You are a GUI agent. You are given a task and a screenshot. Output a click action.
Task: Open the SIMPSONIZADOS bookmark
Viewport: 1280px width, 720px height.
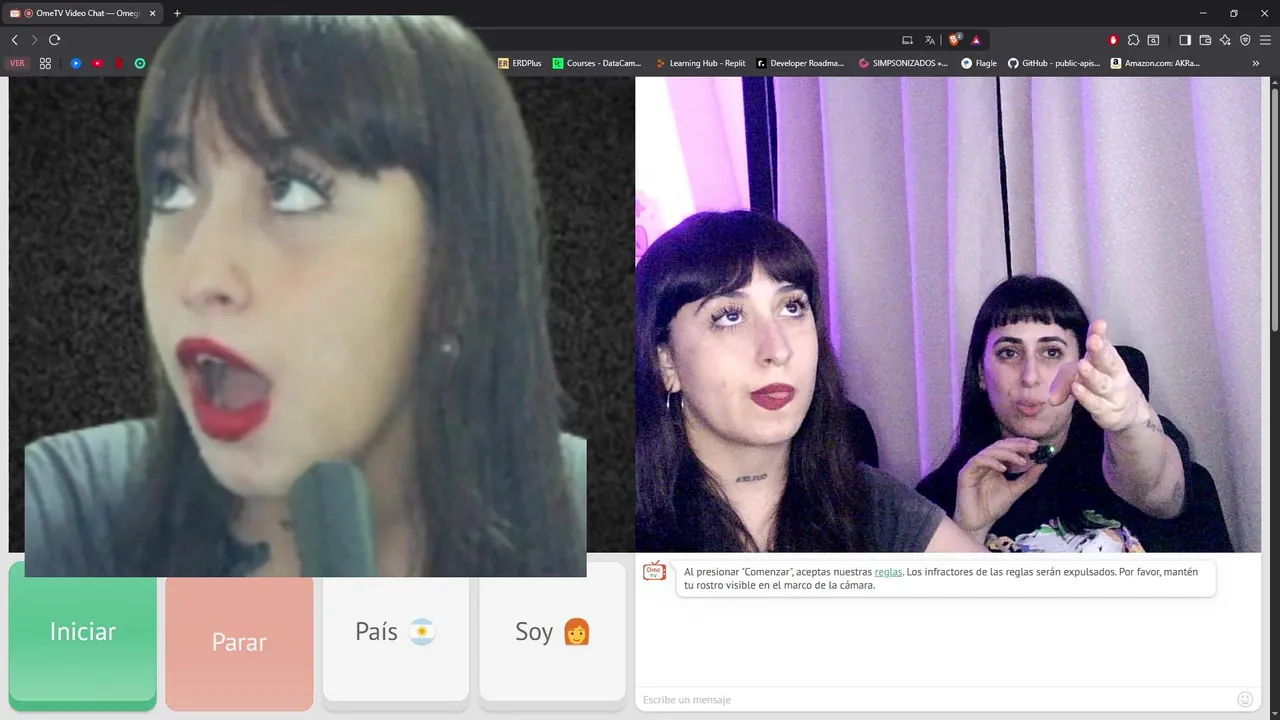click(904, 63)
